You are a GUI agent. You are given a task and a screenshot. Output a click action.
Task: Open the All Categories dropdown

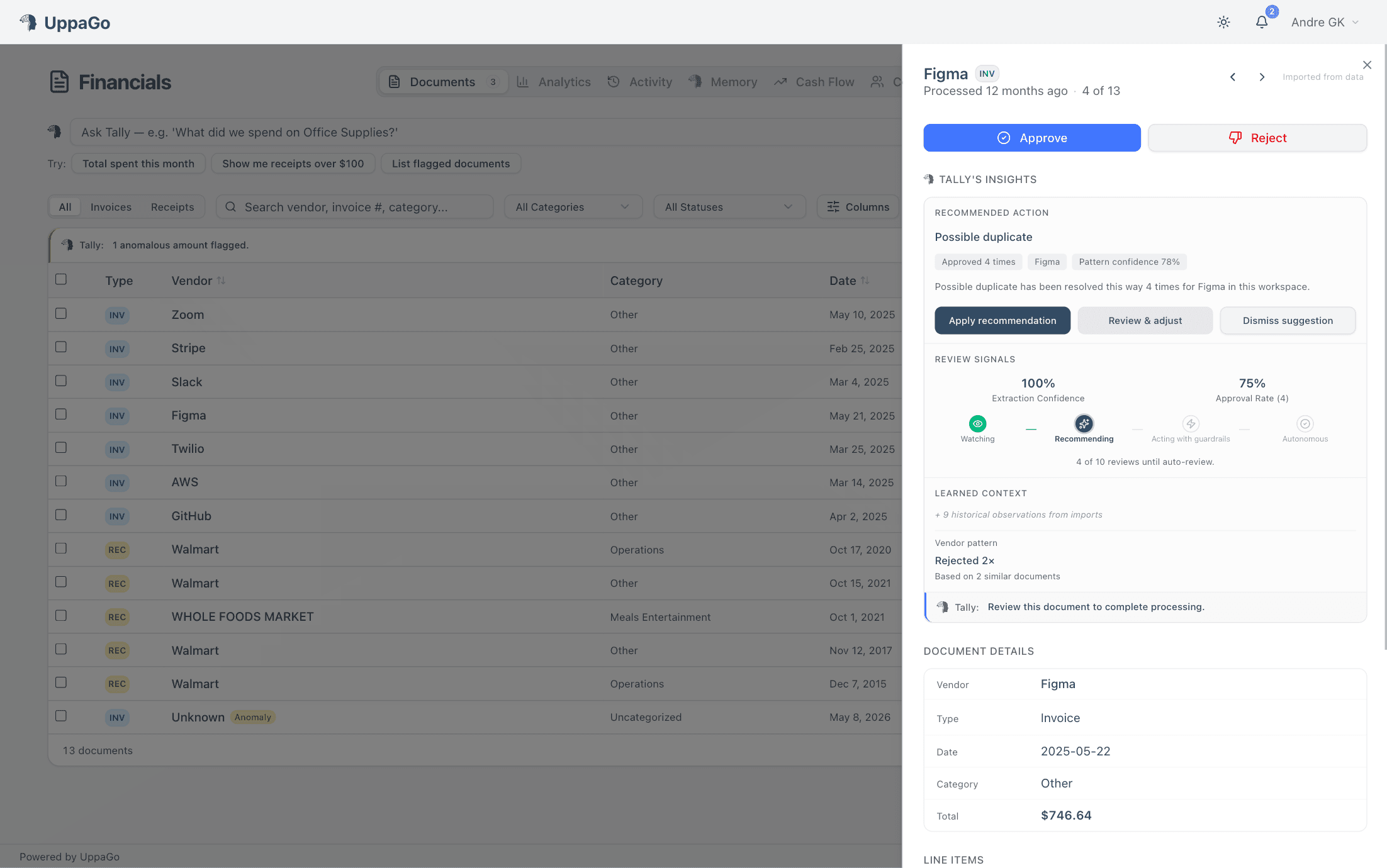[x=573, y=207]
